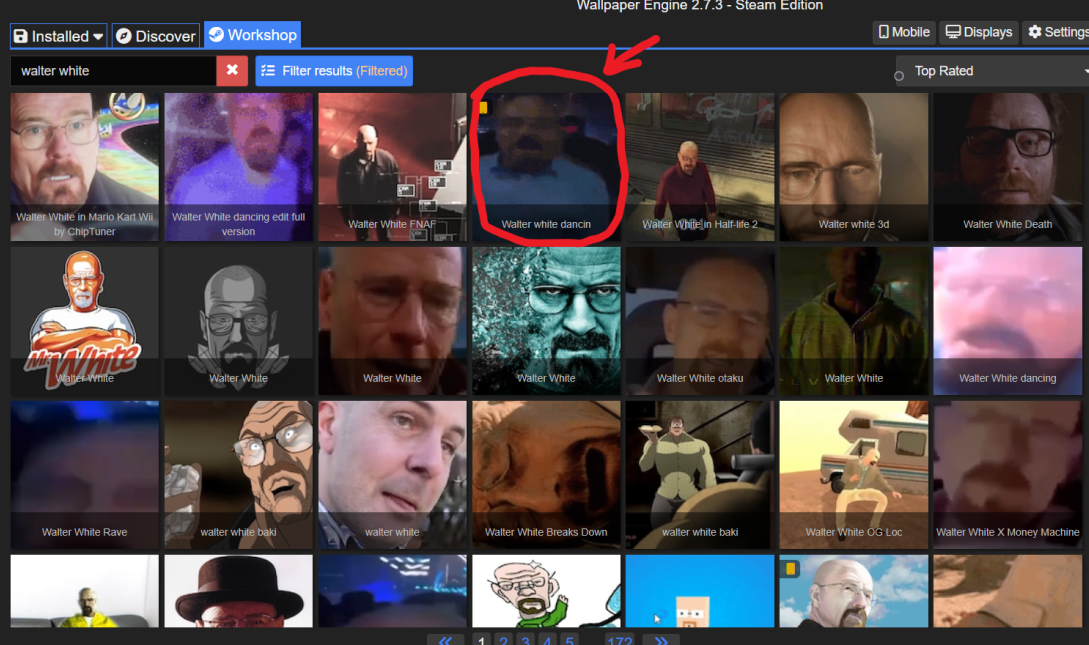Select the 'Walter white dancin' wallpaper
This screenshot has height=645, width=1089.
pyautogui.click(x=547, y=167)
